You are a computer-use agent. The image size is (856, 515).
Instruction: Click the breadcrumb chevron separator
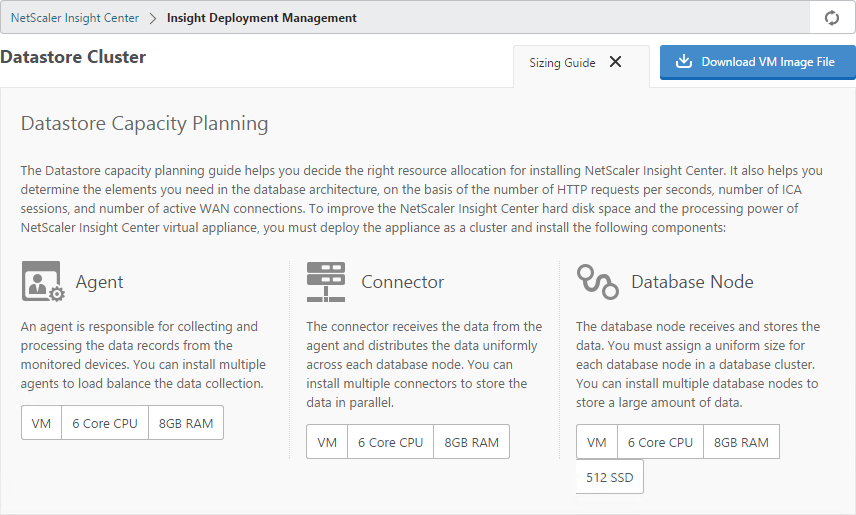coord(153,19)
